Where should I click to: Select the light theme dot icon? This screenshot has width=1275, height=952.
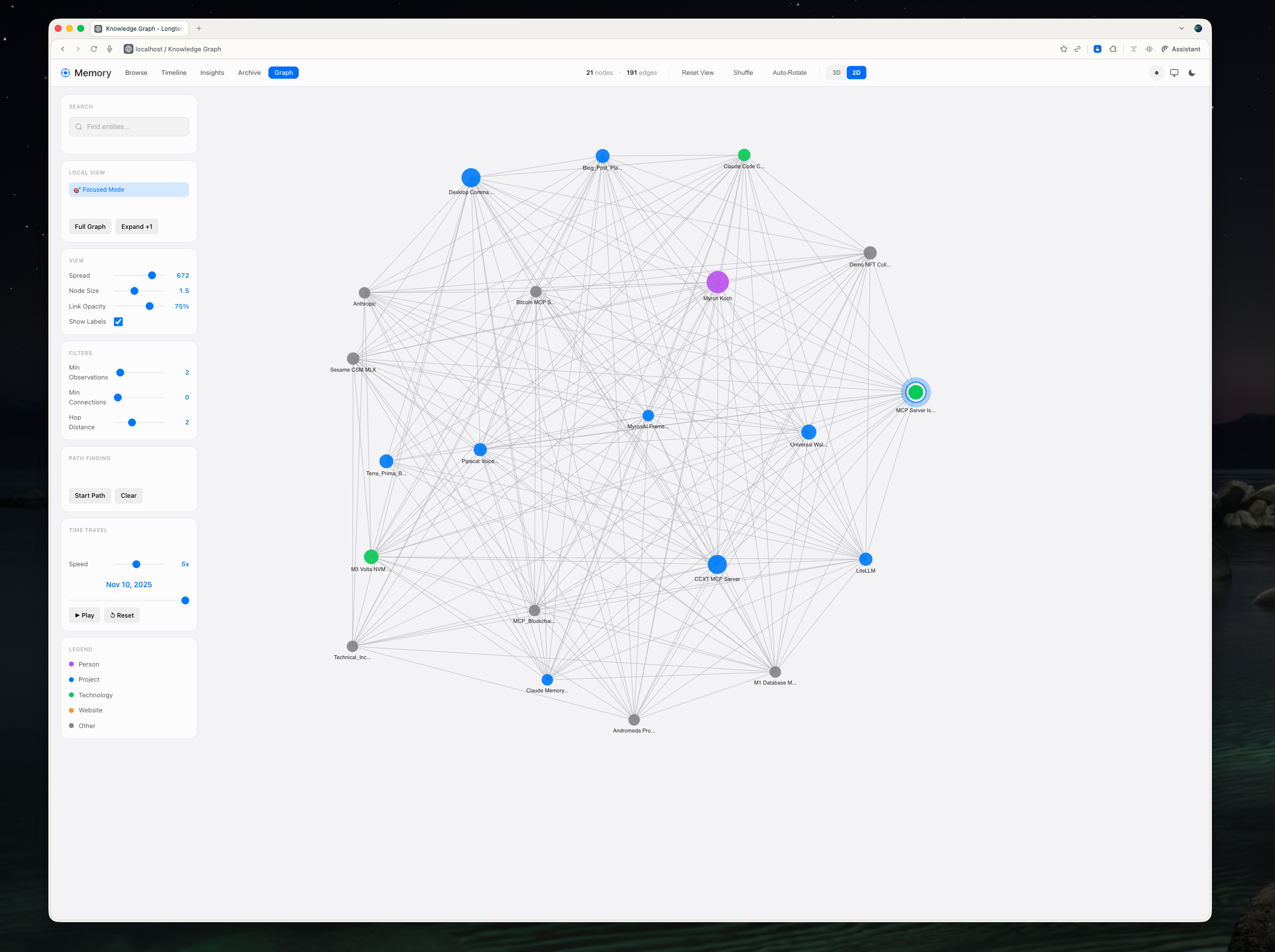[x=1156, y=72]
